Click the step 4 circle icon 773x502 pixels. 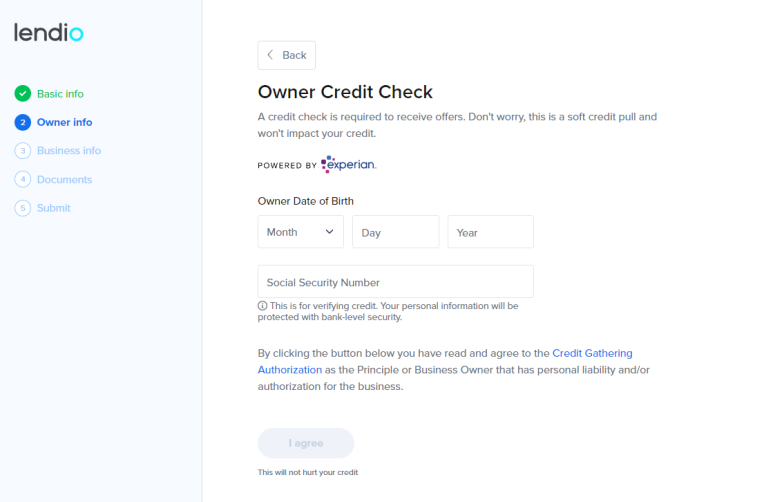23,179
